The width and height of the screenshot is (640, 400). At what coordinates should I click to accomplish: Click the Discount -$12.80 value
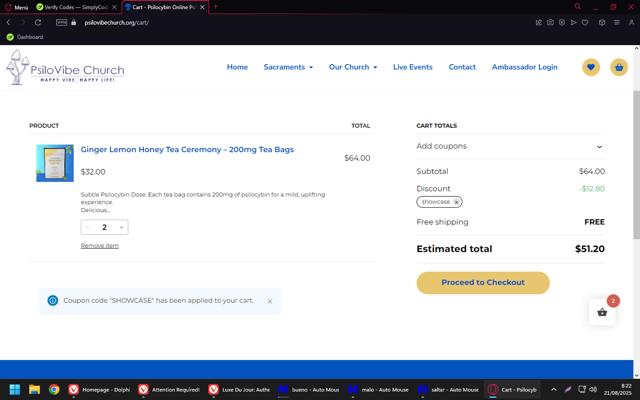pyautogui.click(x=592, y=189)
